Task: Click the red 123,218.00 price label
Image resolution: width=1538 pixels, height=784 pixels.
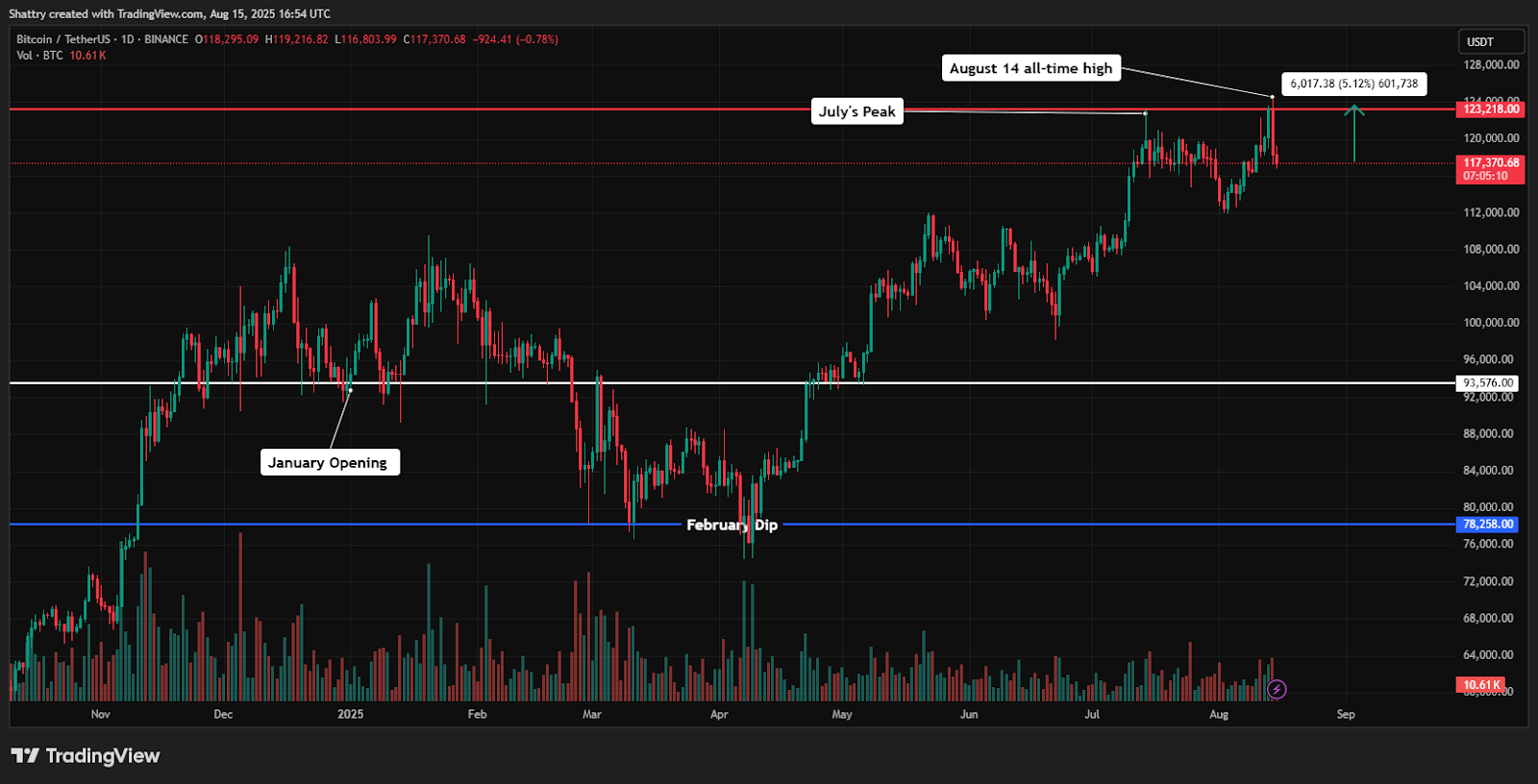Action: click(x=1491, y=110)
